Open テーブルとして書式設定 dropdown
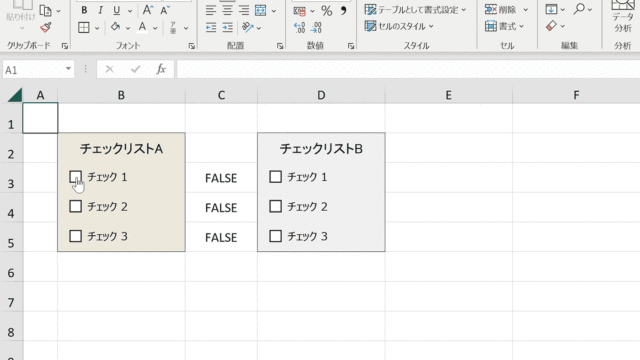The image size is (640, 360). 464,9
